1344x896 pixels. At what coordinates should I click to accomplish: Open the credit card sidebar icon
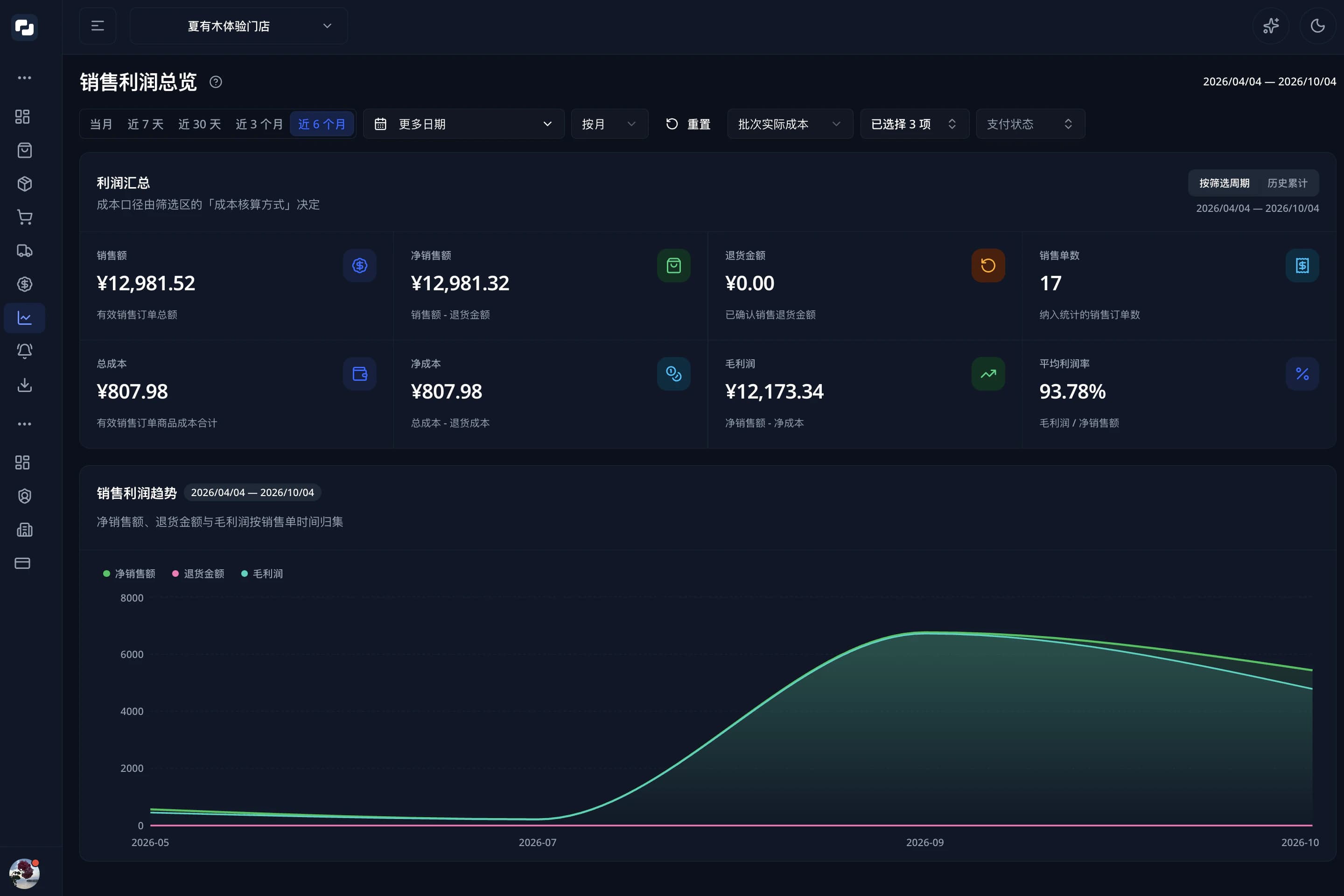[23, 563]
